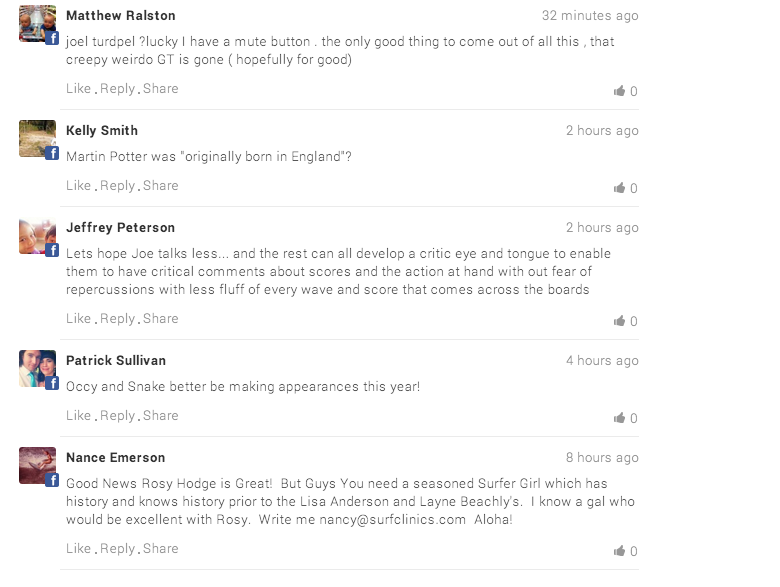Open Patrick Sullivan's avatar thumbnail
780x587 pixels.
click(x=37, y=369)
